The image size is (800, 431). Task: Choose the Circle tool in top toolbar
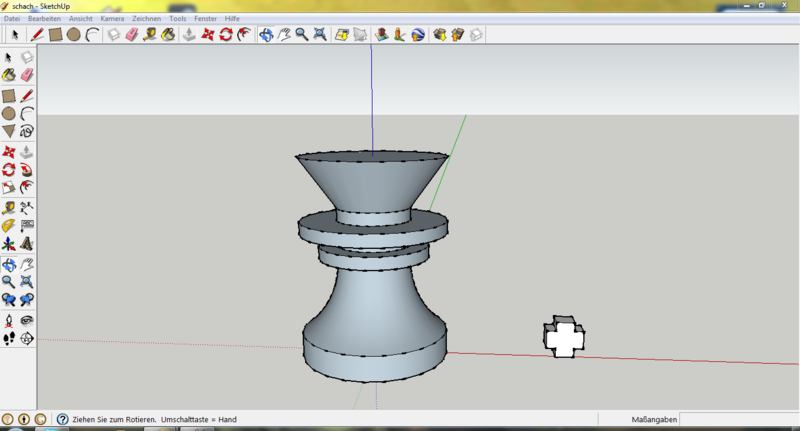[x=73, y=34]
